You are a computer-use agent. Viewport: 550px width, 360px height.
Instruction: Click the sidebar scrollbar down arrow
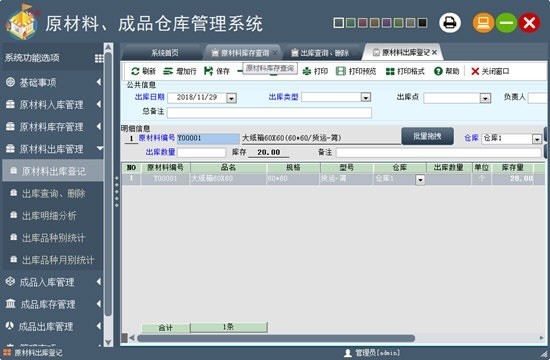(108, 342)
